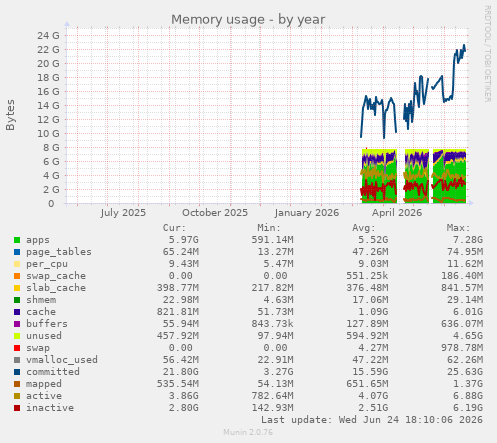Click the 'Cur:' column header
Viewport: 497px width, 443px height.
(174, 228)
